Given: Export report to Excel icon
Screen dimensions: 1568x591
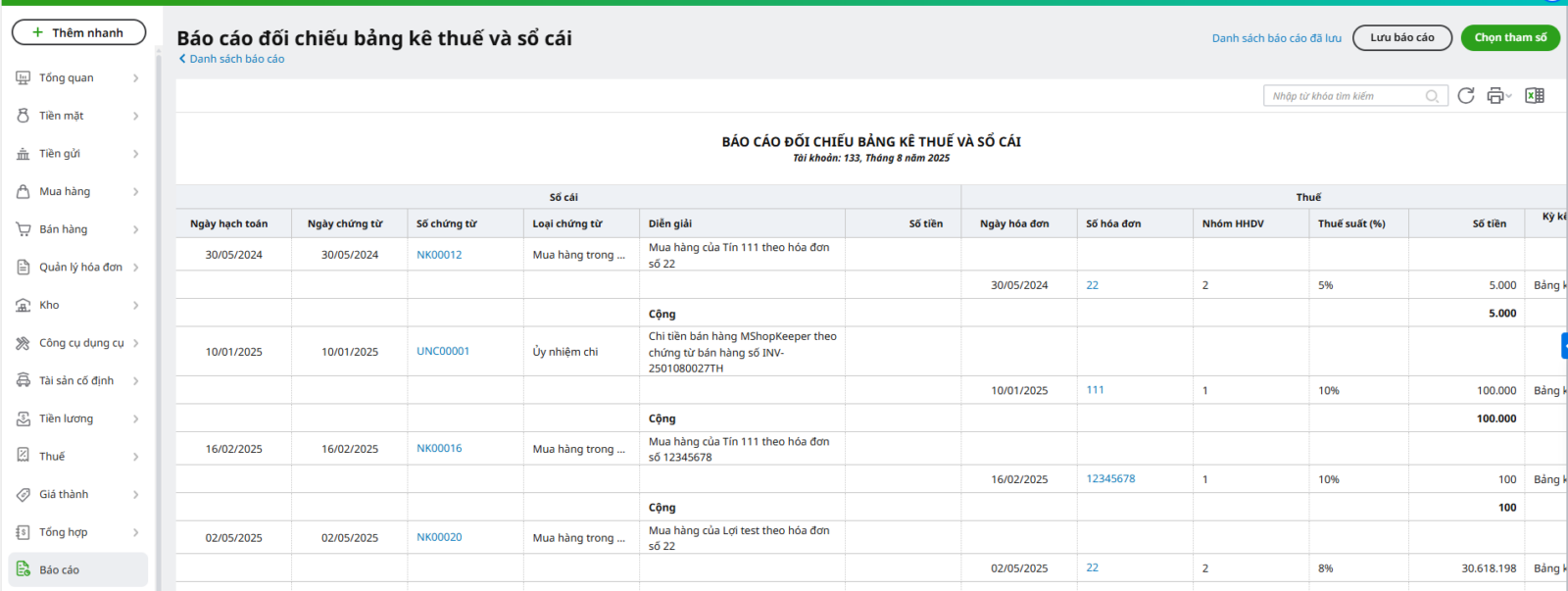Looking at the screenshot, I should [x=1535, y=95].
